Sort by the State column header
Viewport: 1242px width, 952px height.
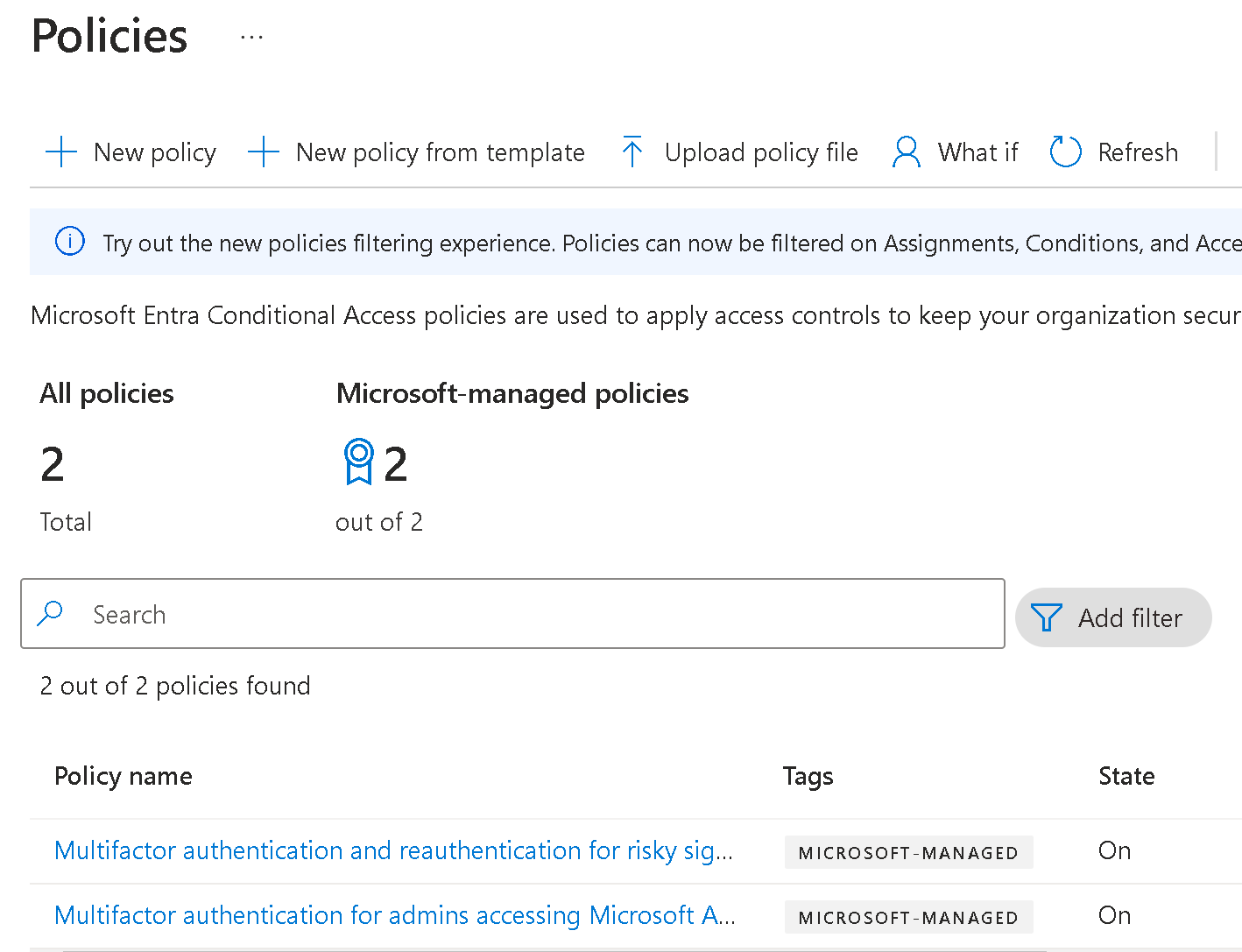click(x=1126, y=776)
